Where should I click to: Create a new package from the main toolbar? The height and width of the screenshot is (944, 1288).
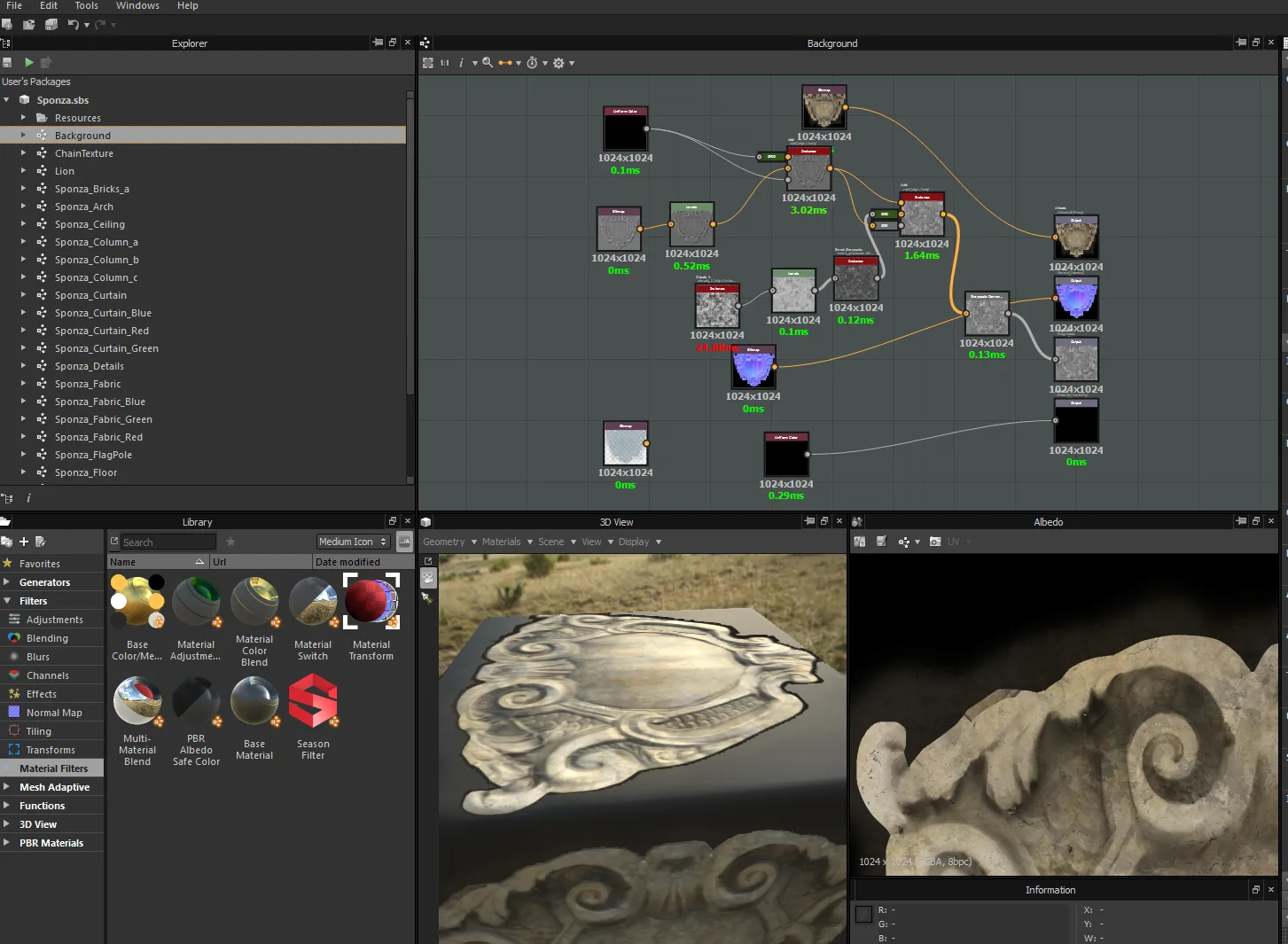(7, 24)
